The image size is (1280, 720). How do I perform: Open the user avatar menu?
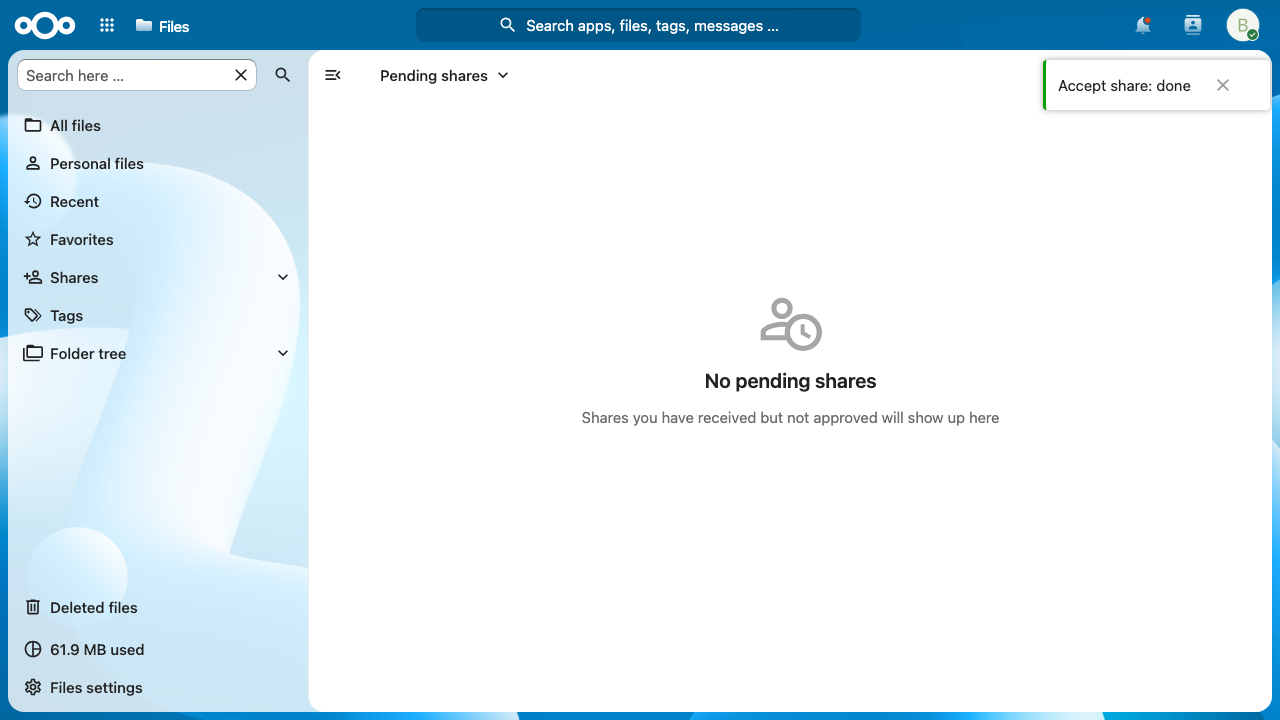click(1243, 26)
